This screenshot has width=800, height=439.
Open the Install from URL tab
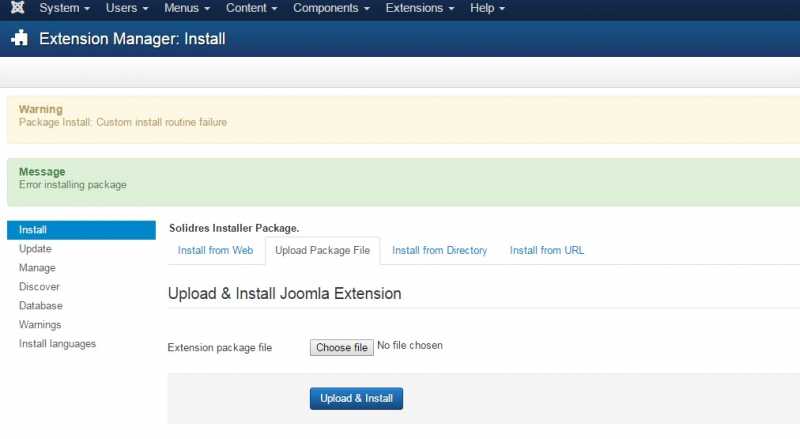tap(546, 250)
